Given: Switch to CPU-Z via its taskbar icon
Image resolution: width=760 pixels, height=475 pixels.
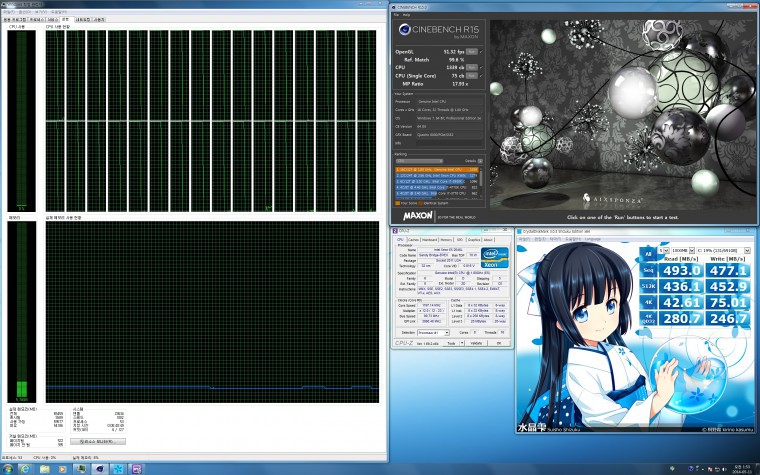Looking at the screenshot, I should pyautogui.click(x=137, y=469).
